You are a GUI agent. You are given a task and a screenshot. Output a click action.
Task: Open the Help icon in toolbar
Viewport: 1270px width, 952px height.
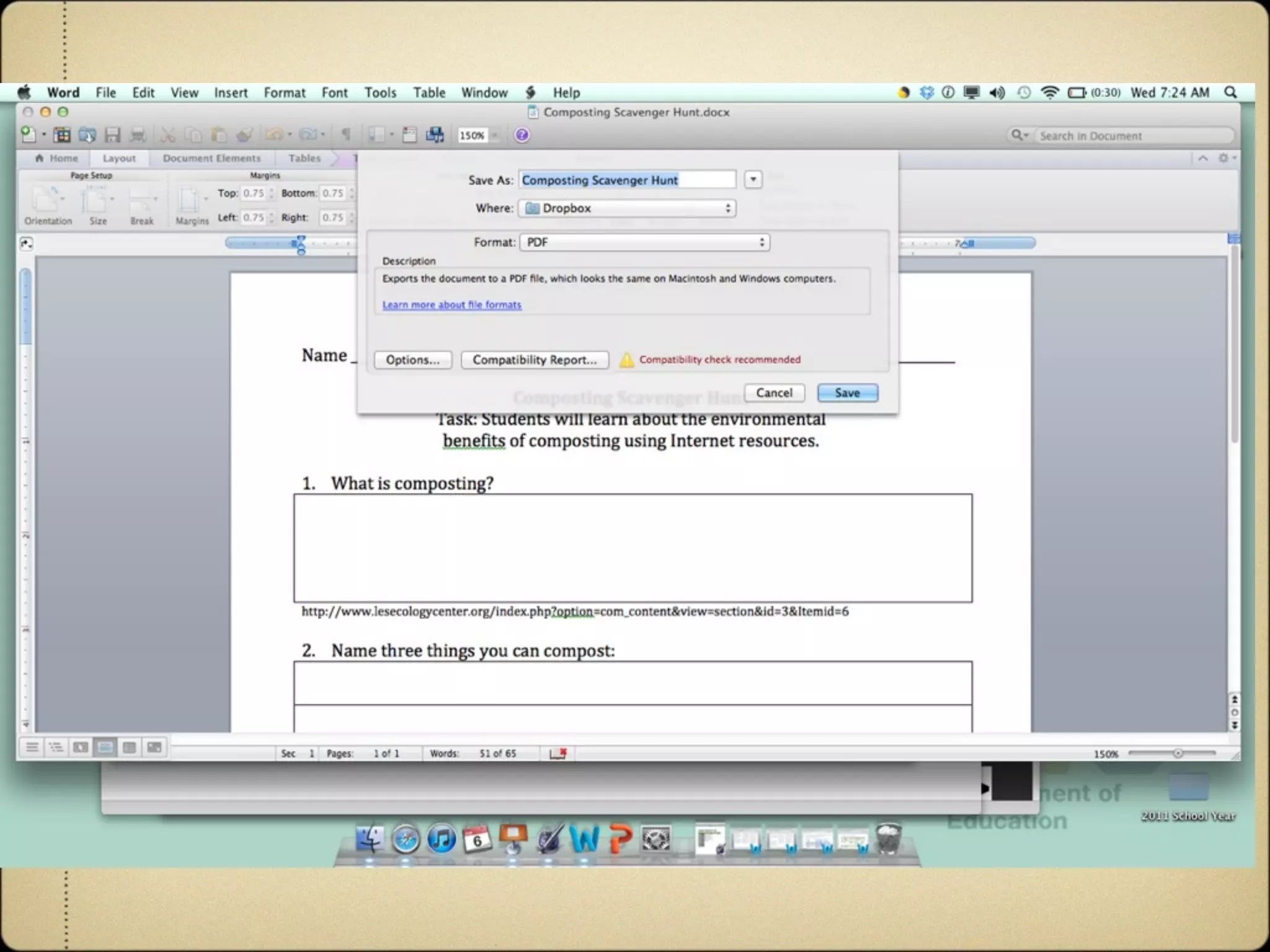coord(522,135)
